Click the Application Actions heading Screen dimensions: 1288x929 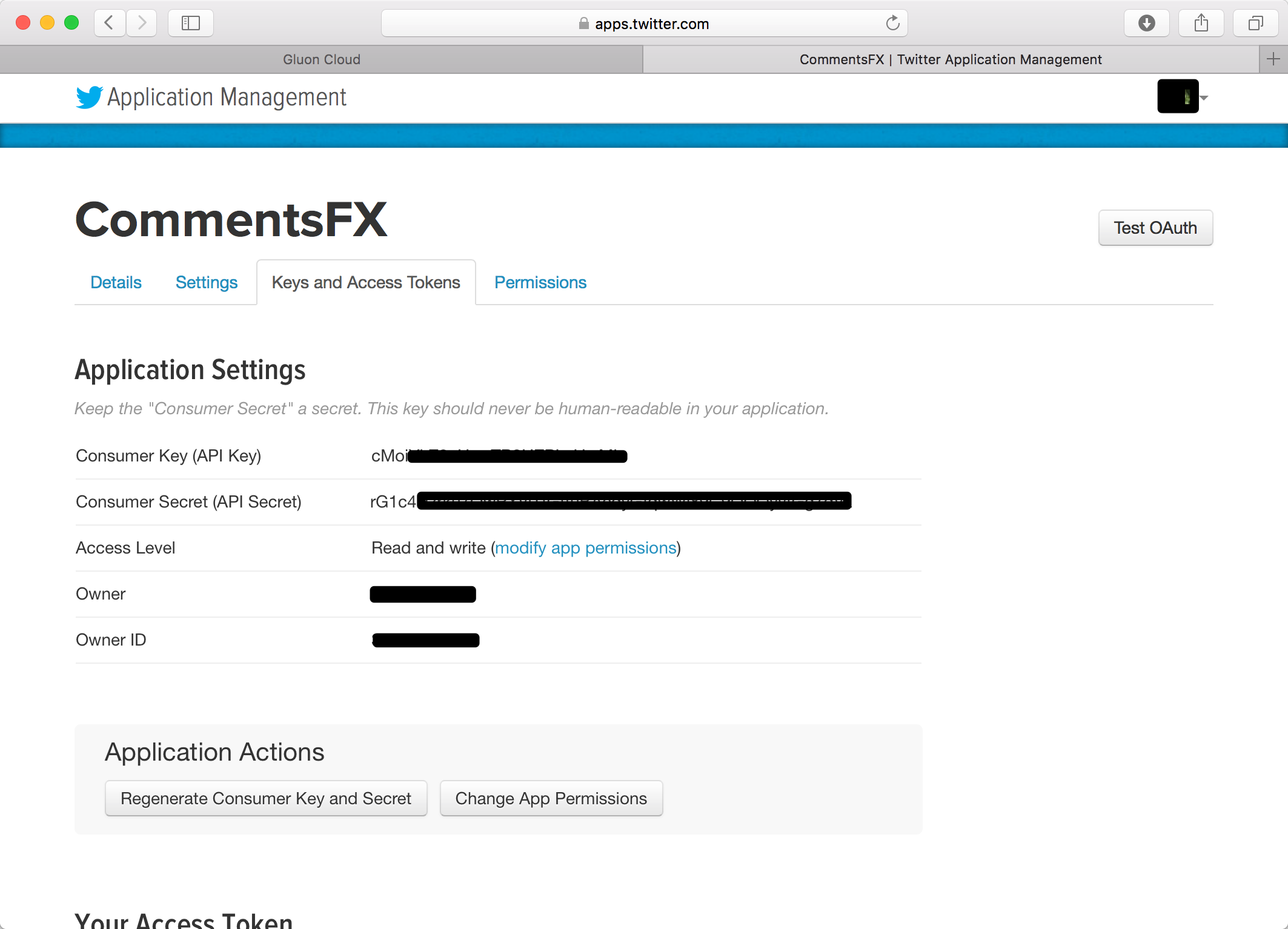point(214,752)
